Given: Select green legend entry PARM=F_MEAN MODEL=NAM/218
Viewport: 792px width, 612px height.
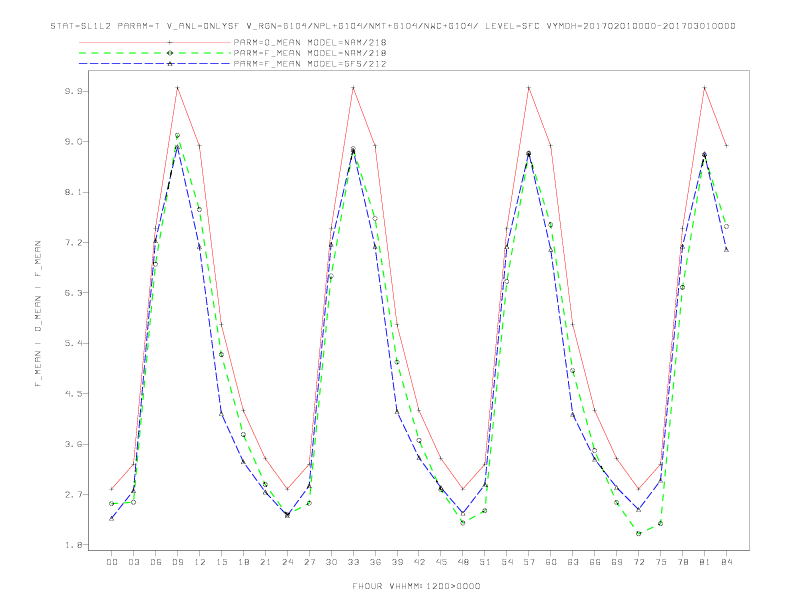Looking at the screenshot, I should pyautogui.click(x=310, y=53).
